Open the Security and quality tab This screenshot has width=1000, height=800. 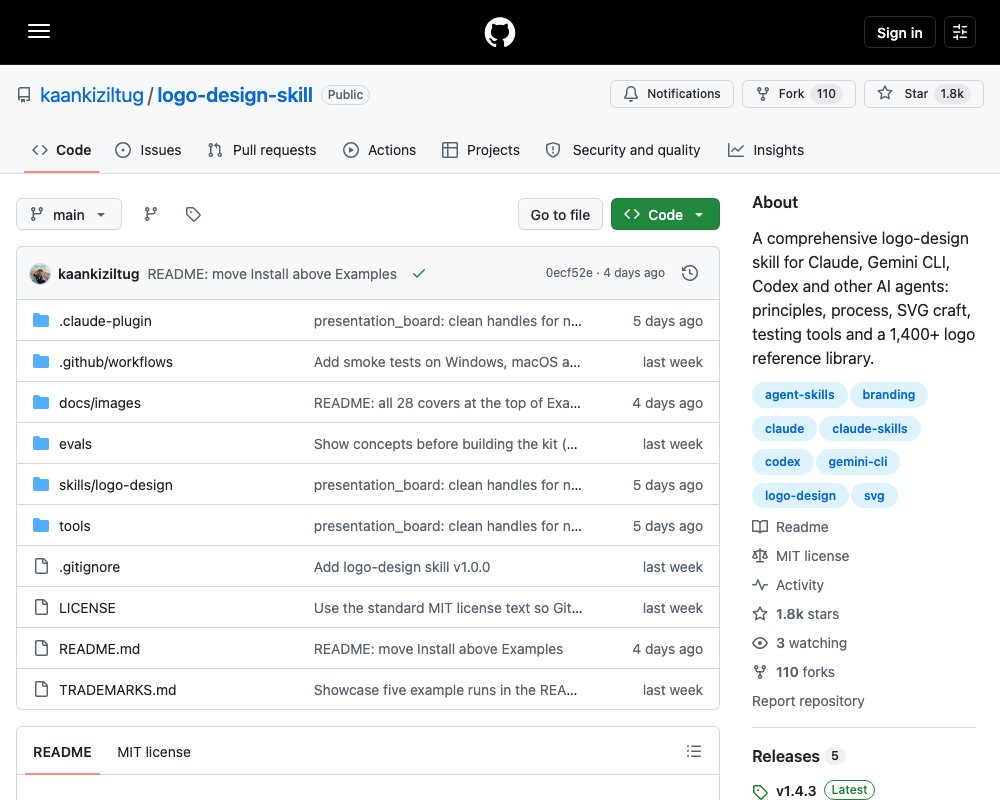pos(623,150)
